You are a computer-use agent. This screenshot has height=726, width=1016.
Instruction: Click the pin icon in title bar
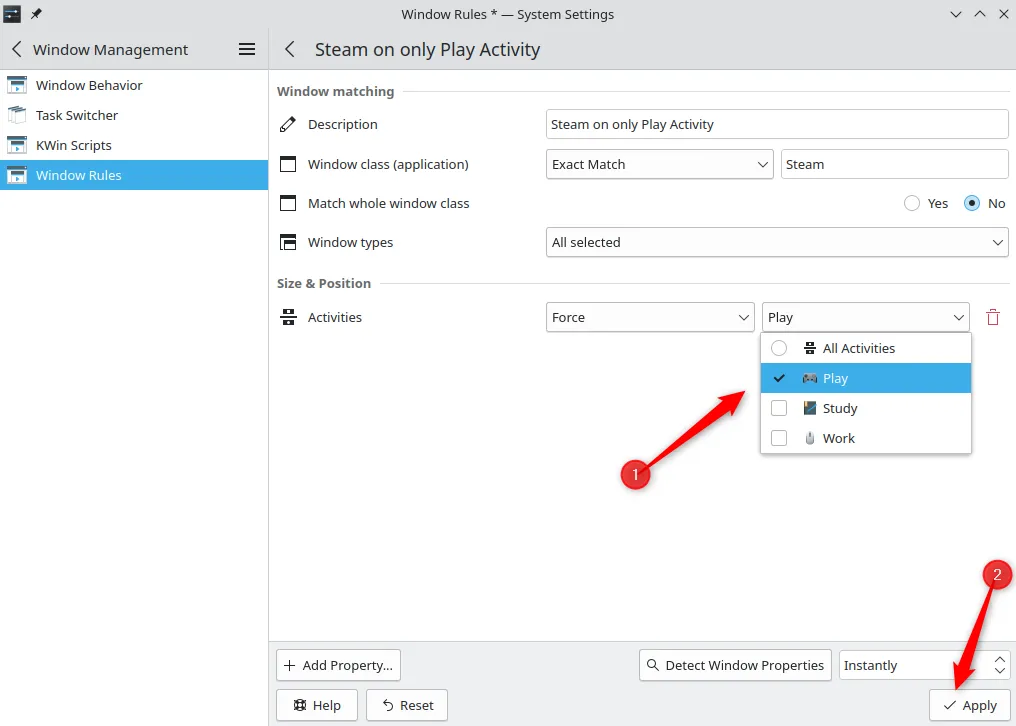coord(37,14)
